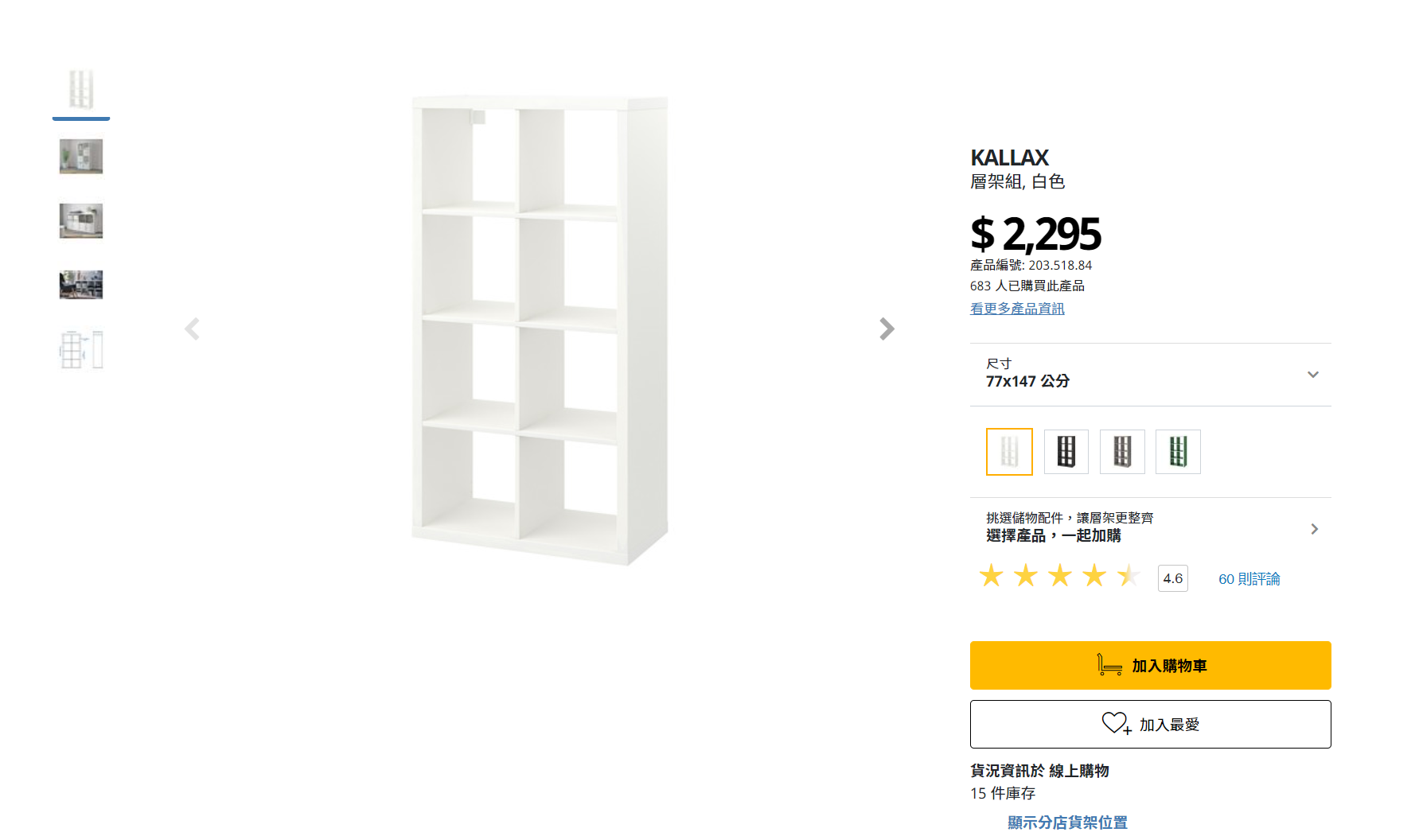Select the white KALLAX color swatch
Screen dimensions: 1419x840
pos(1009,452)
